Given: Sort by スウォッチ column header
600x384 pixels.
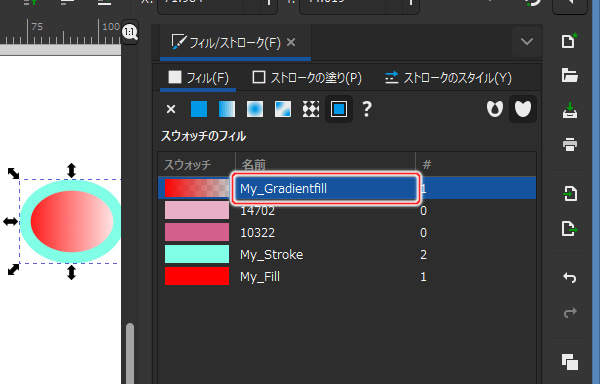Looking at the screenshot, I should coord(197,165).
